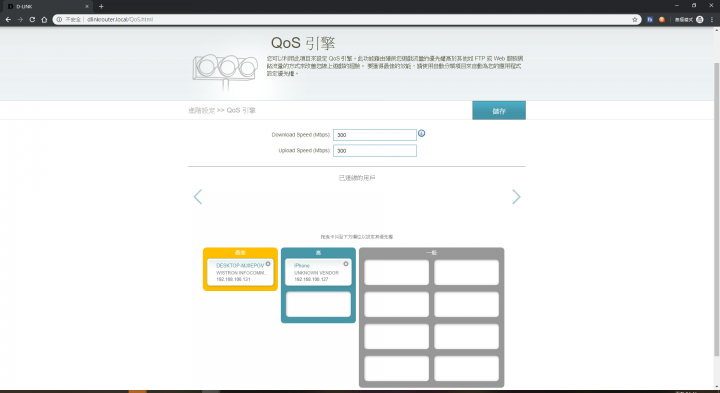Focus the Download Speed field
The height and width of the screenshot is (393, 720).
[x=375, y=135]
